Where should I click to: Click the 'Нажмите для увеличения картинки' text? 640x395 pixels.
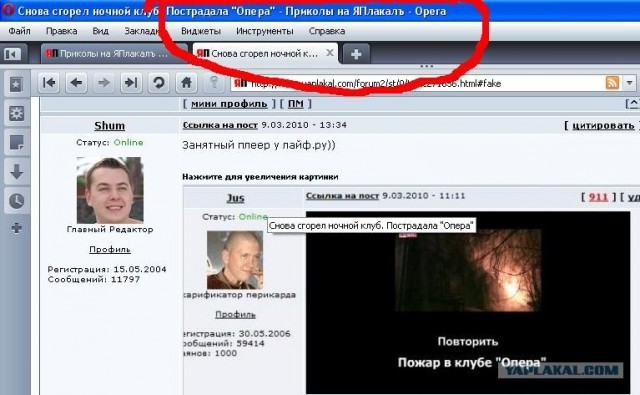(260, 177)
